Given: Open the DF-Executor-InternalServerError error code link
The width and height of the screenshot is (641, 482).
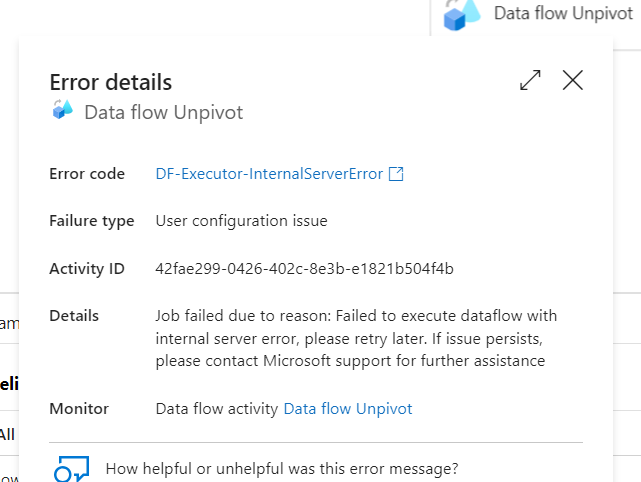Looking at the screenshot, I should pyautogui.click(x=269, y=174).
